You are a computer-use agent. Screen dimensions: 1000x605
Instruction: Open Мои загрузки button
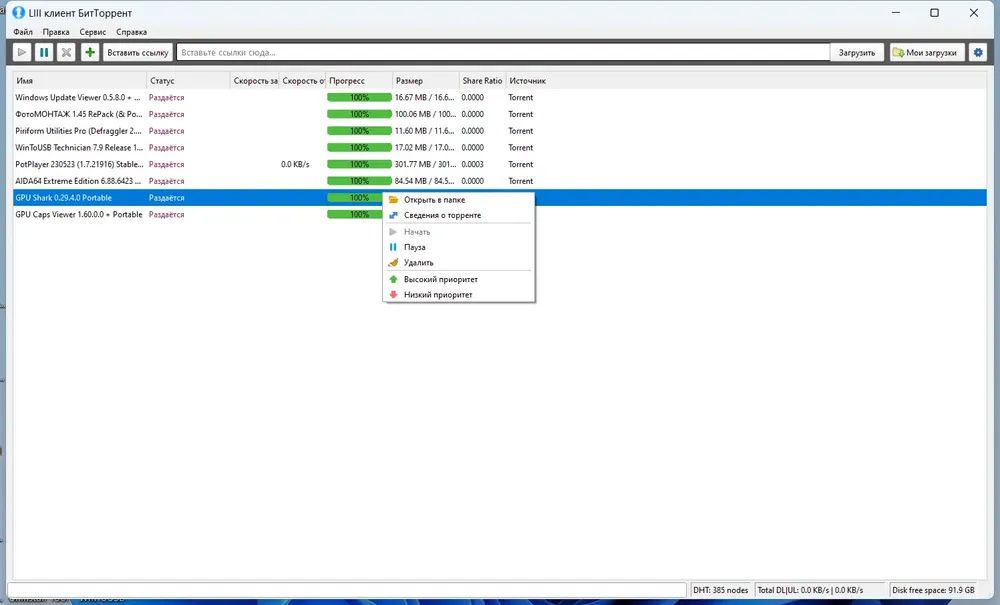coord(927,52)
